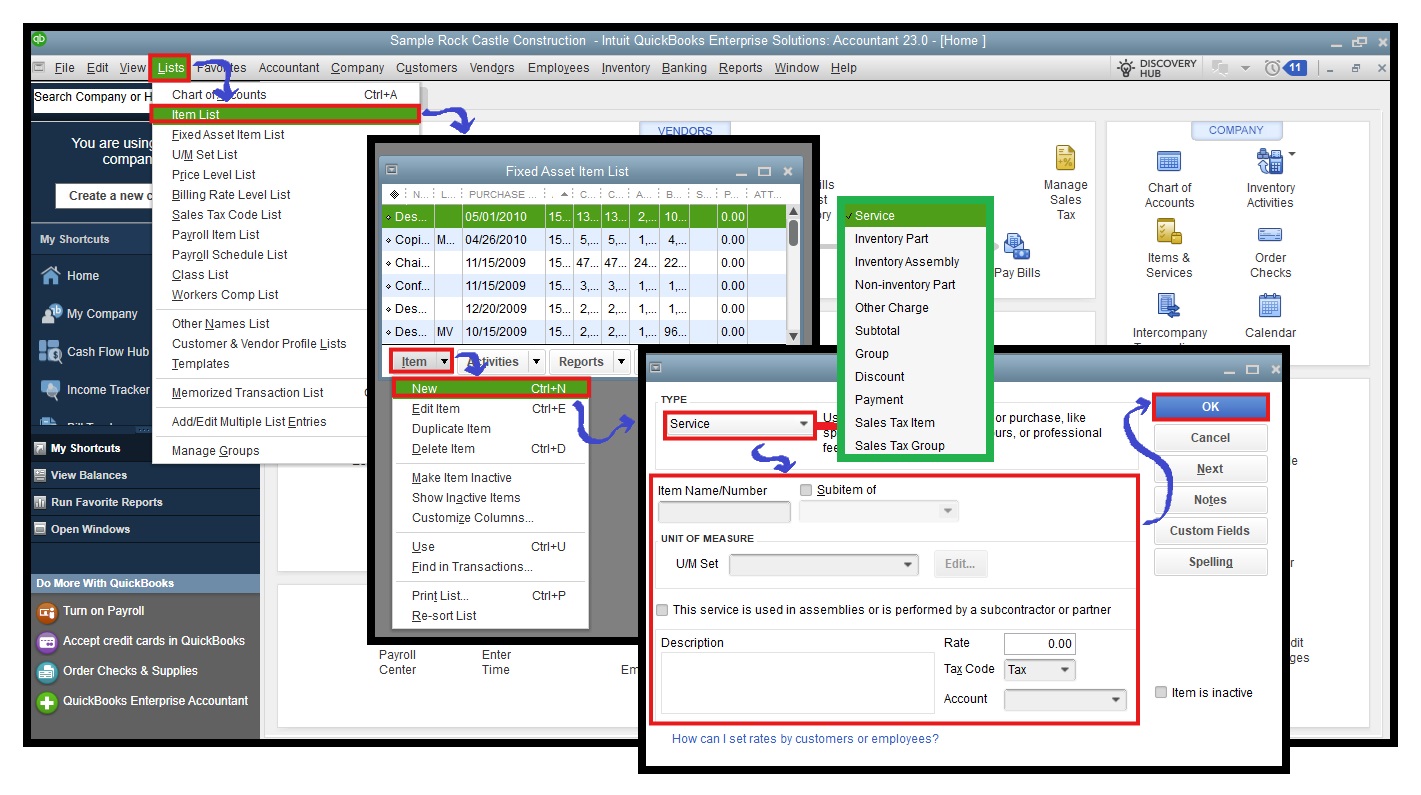This screenshot has width=1421, height=795.
Task: Click the Create a new company button
Action: pyautogui.click(x=105, y=196)
